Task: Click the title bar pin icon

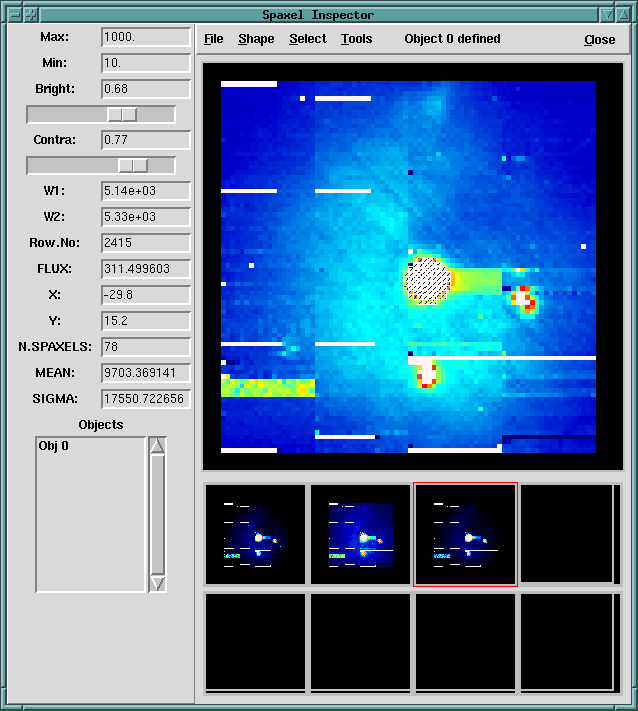Action: click(31, 15)
